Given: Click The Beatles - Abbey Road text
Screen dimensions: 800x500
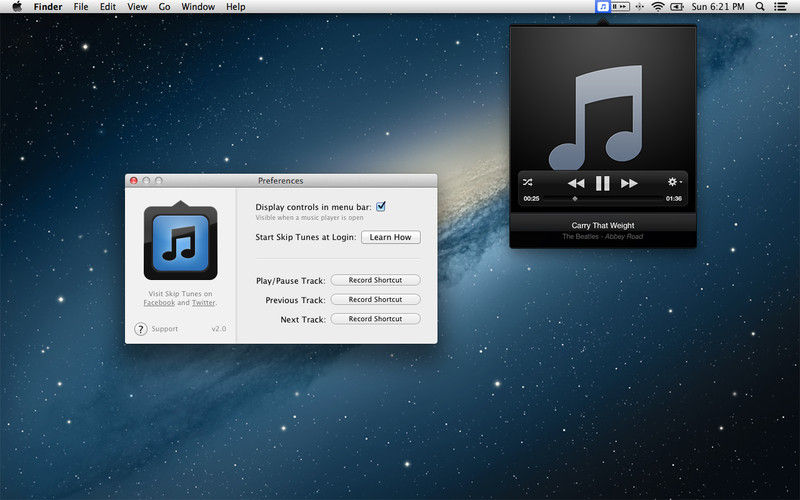Looking at the screenshot, I should [603, 236].
